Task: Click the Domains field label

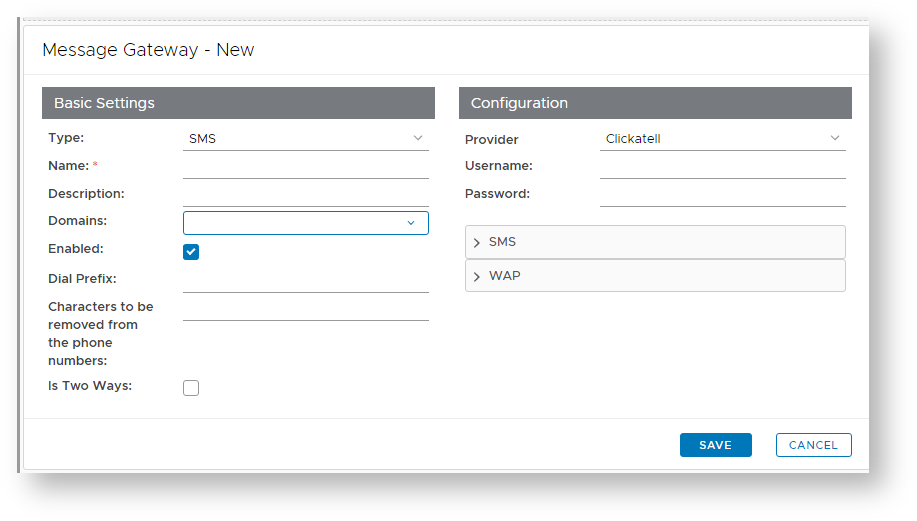Action: click(x=77, y=221)
